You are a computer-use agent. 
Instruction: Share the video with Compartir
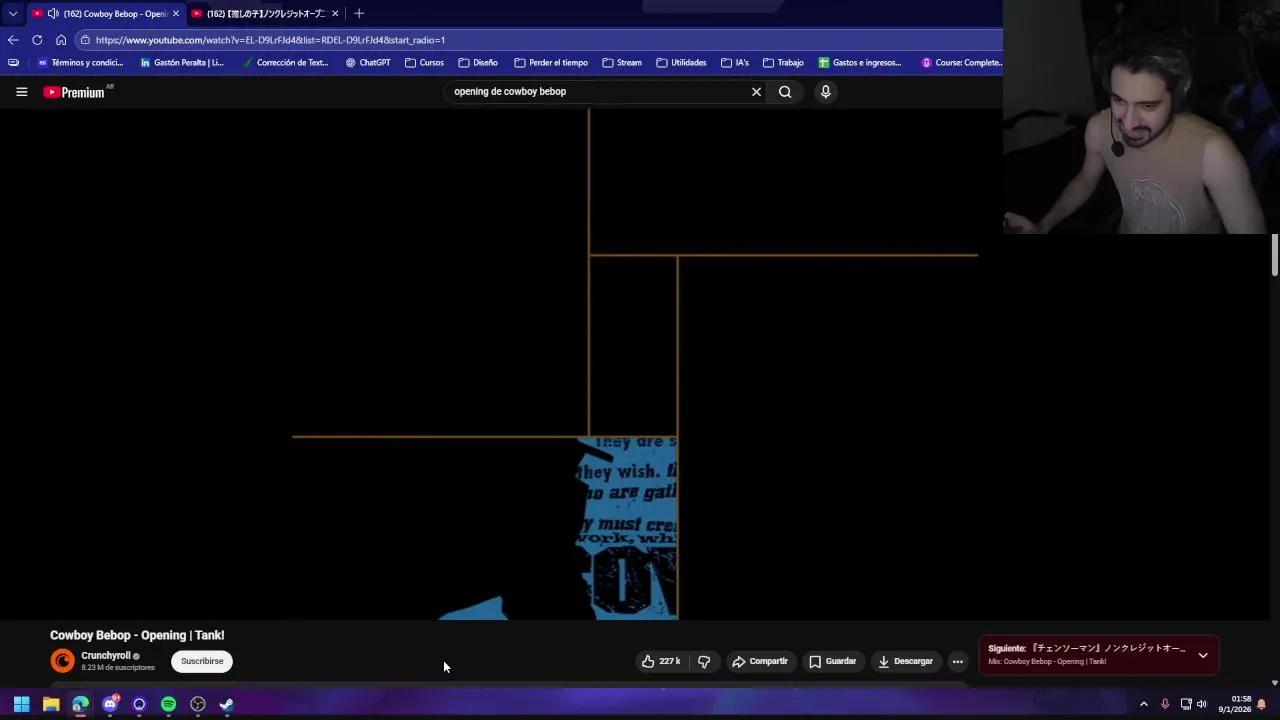(760, 661)
